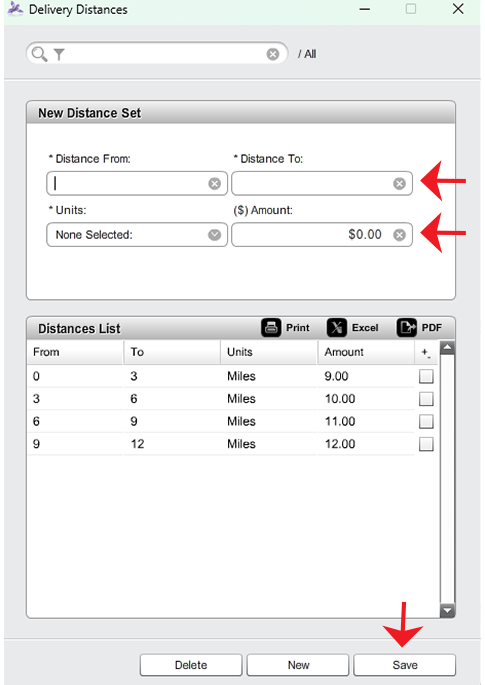Click the '/ All' filter text
The width and height of the screenshot is (485, 685).
[x=307, y=54]
